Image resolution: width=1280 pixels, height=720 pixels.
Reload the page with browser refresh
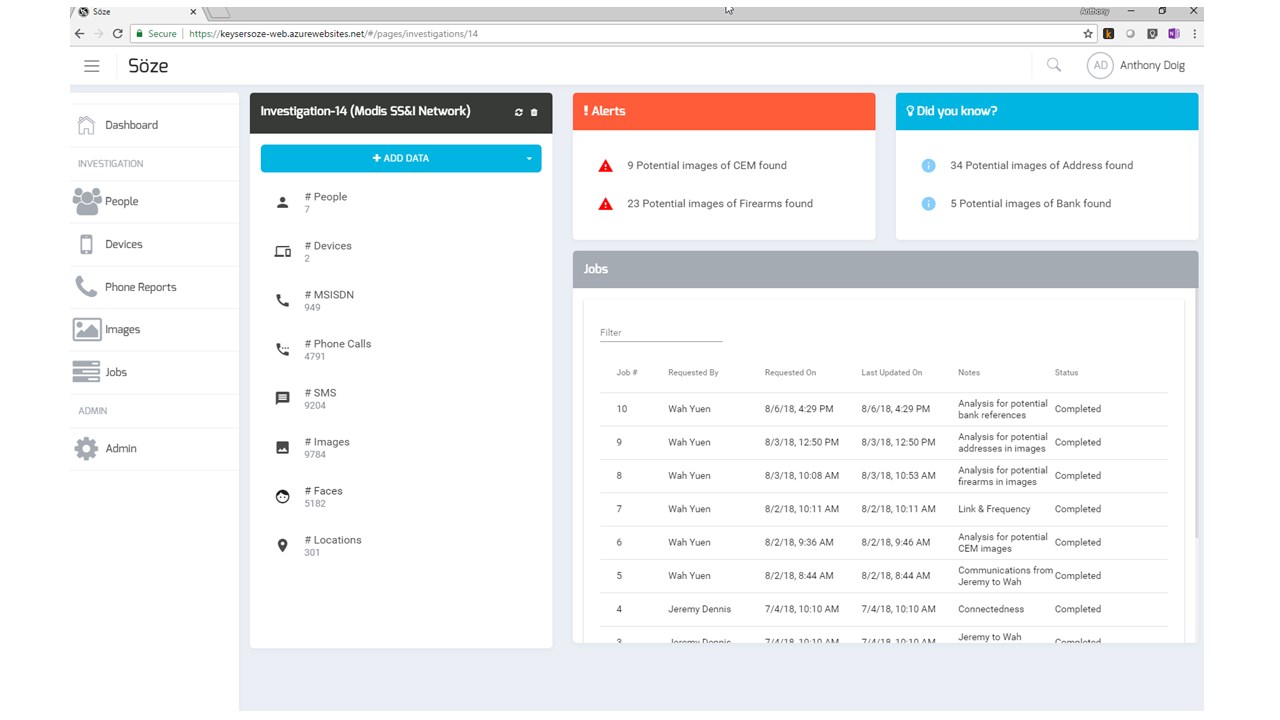[117, 34]
